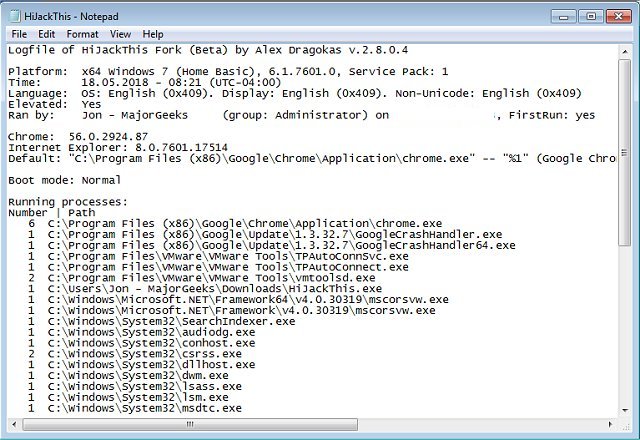Screen dimensions: 640x440
Task: Click the 'Platform: x64 Windows 7' line
Action: [228, 72]
